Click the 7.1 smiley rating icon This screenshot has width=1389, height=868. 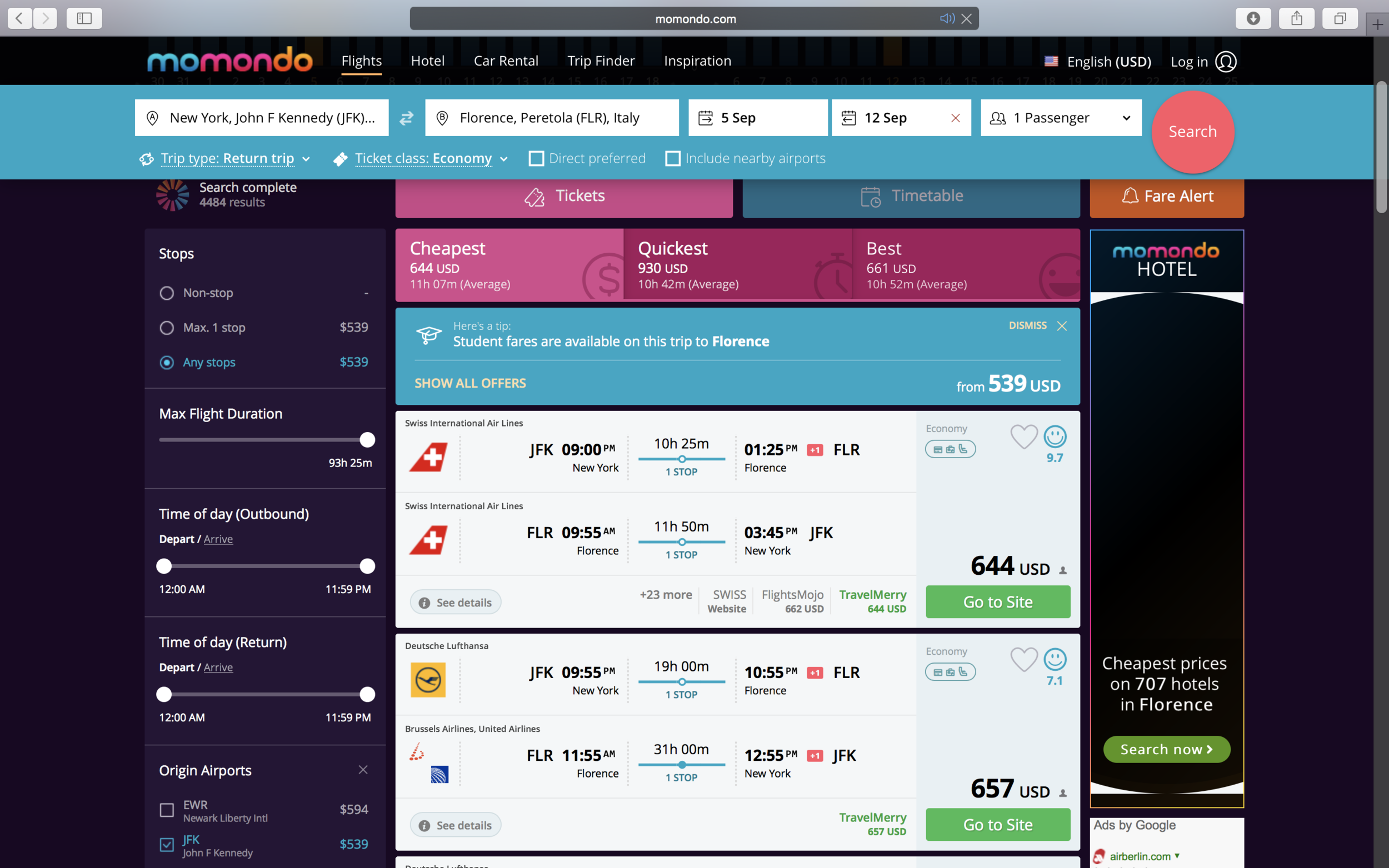(x=1055, y=660)
